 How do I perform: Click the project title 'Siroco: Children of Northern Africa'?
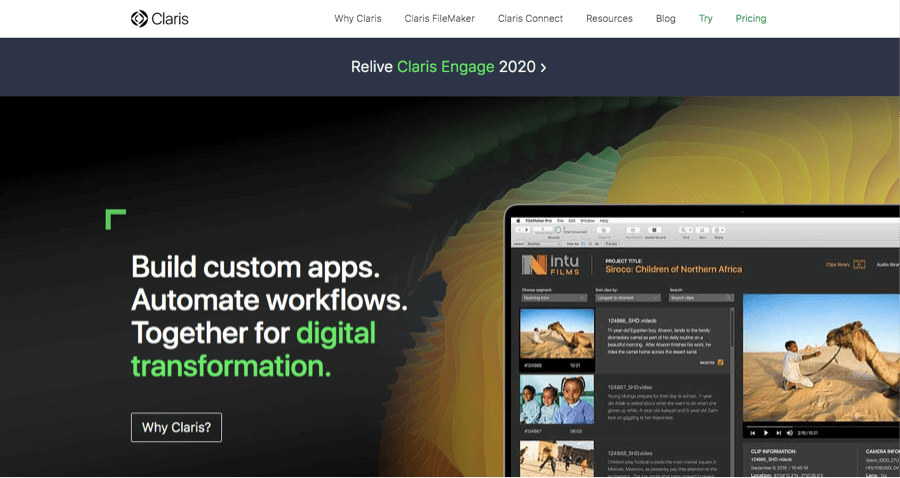673,269
